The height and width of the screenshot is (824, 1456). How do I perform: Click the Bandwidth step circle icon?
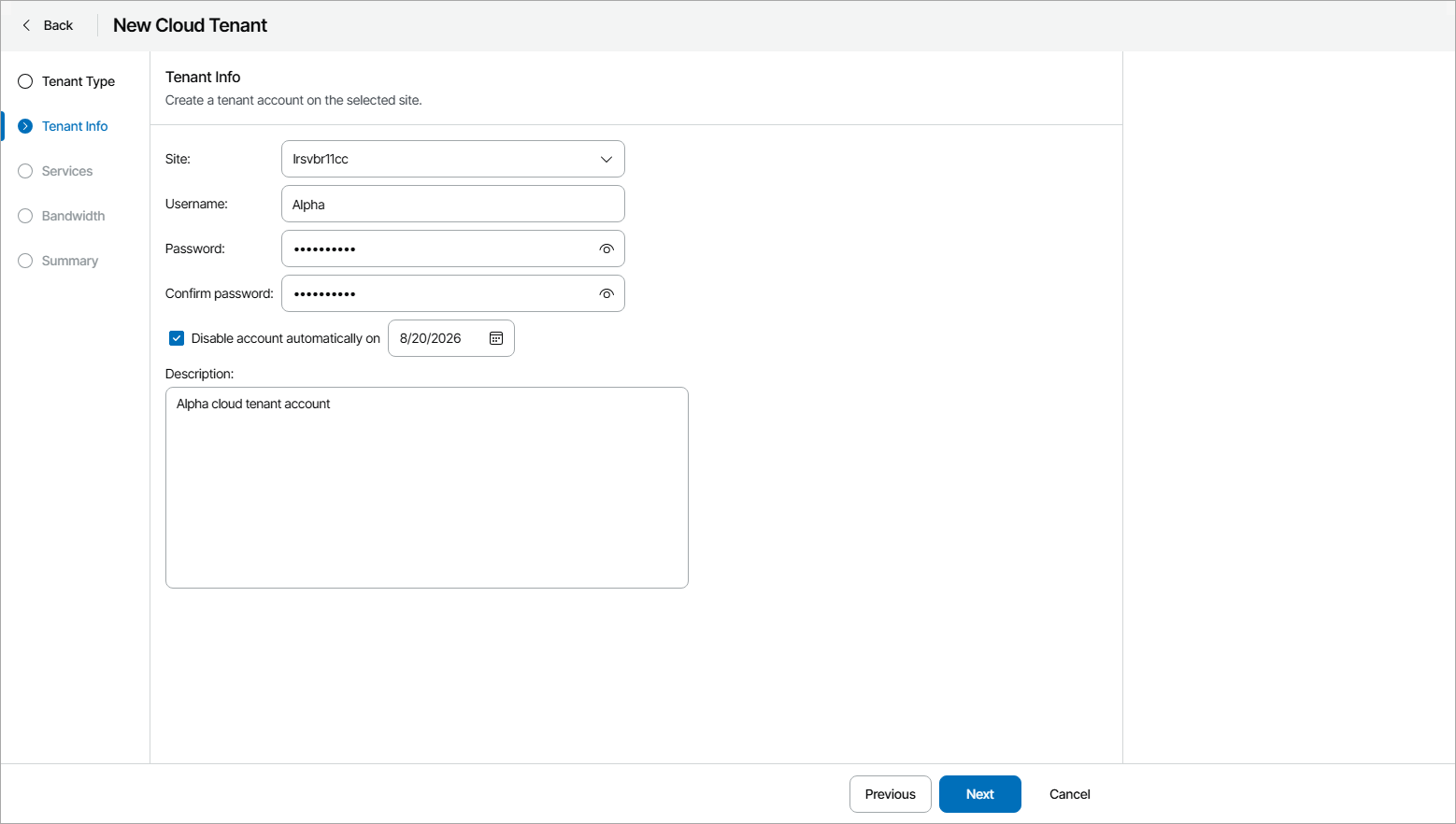[25, 216]
